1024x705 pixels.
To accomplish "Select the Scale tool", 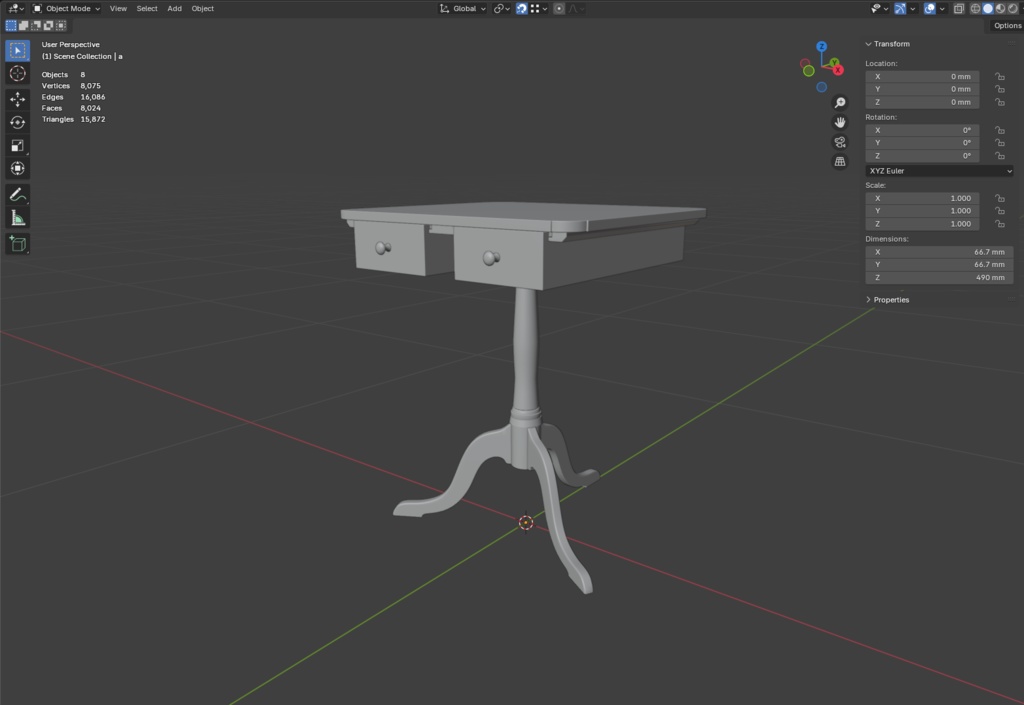I will coord(18,146).
